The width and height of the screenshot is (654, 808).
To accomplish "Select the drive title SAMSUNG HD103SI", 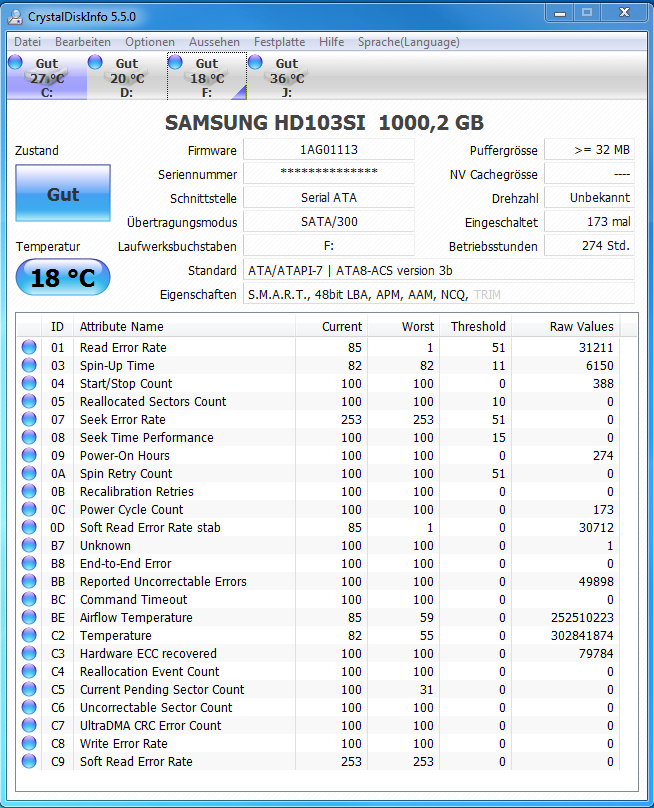I will (x=265, y=123).
